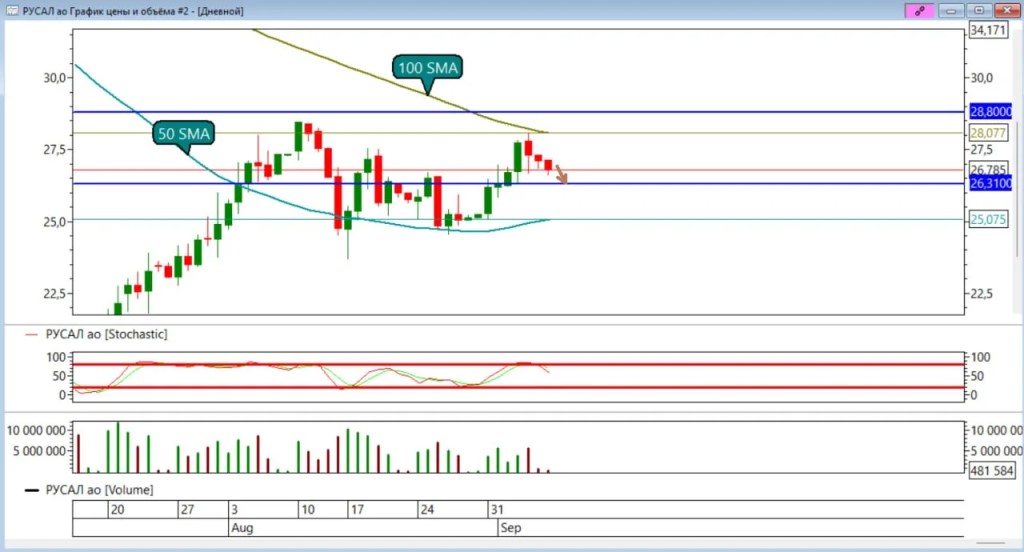Click the 30,0 label on left price axis
This screenshot has width=1024, height=552.
coord(55,78)
